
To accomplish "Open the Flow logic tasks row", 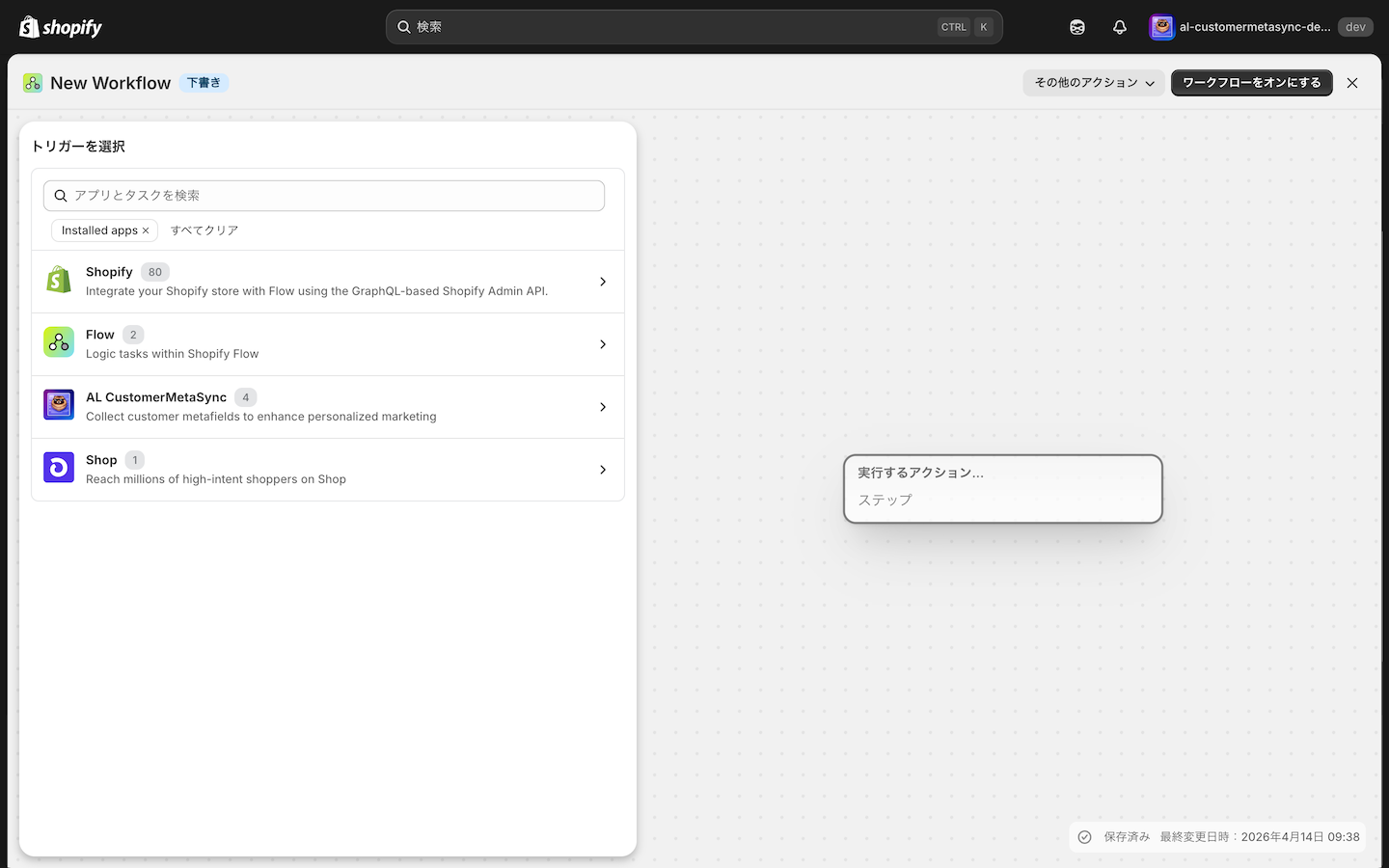I will point(328,344).
